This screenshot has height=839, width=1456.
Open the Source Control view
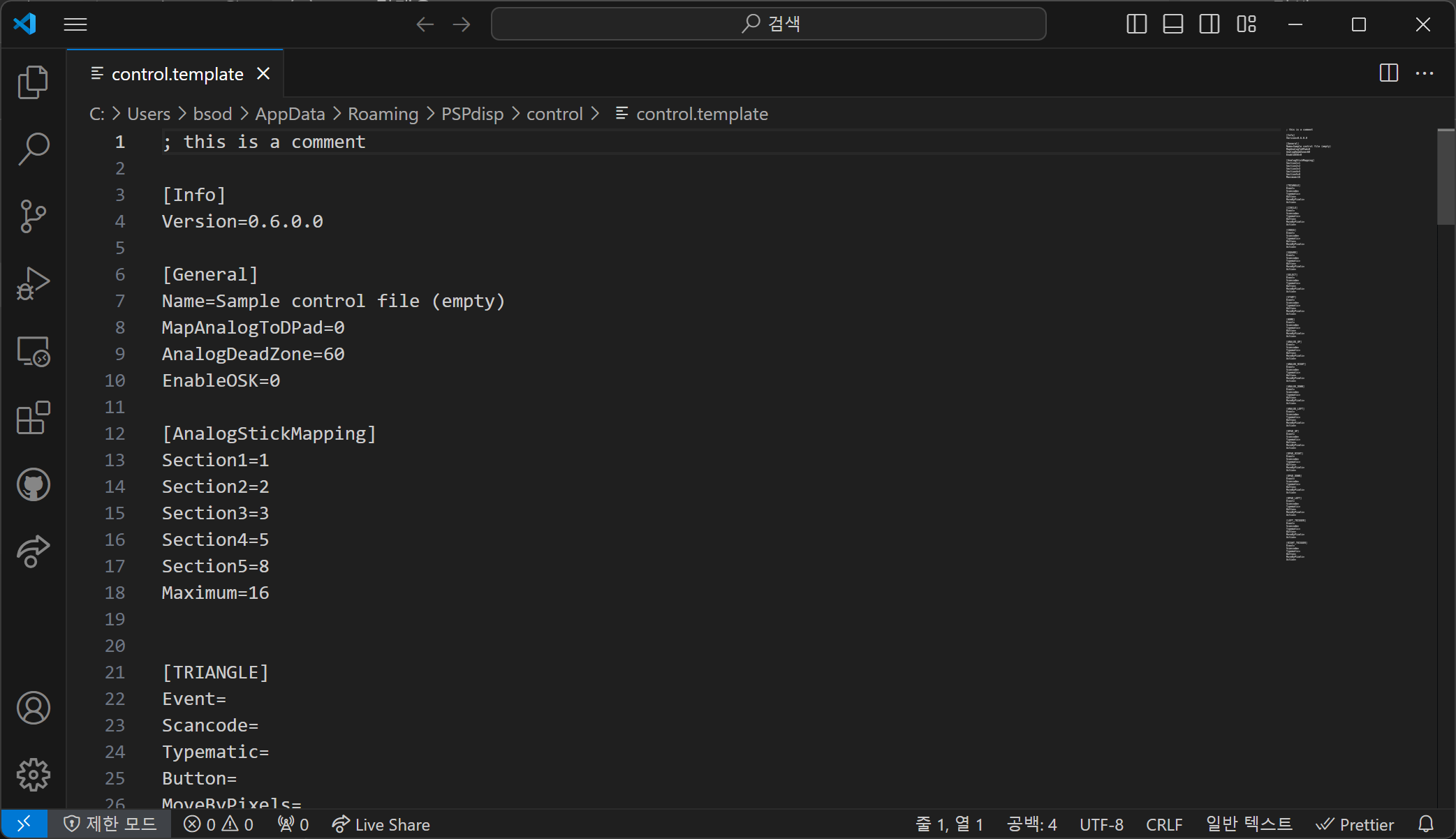tap(33, 216)
